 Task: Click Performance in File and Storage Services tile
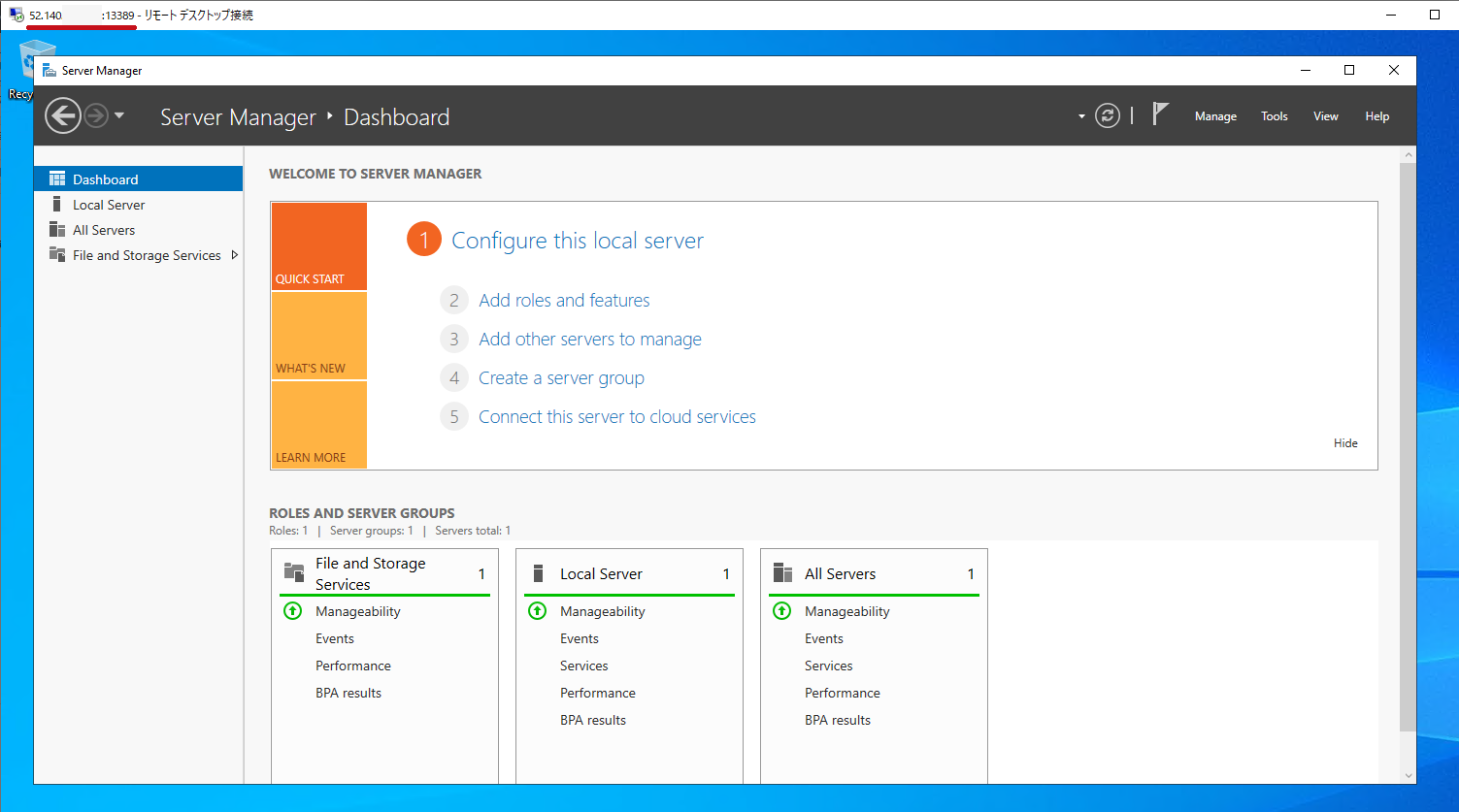pyautogui.click(x=353, y=666)
